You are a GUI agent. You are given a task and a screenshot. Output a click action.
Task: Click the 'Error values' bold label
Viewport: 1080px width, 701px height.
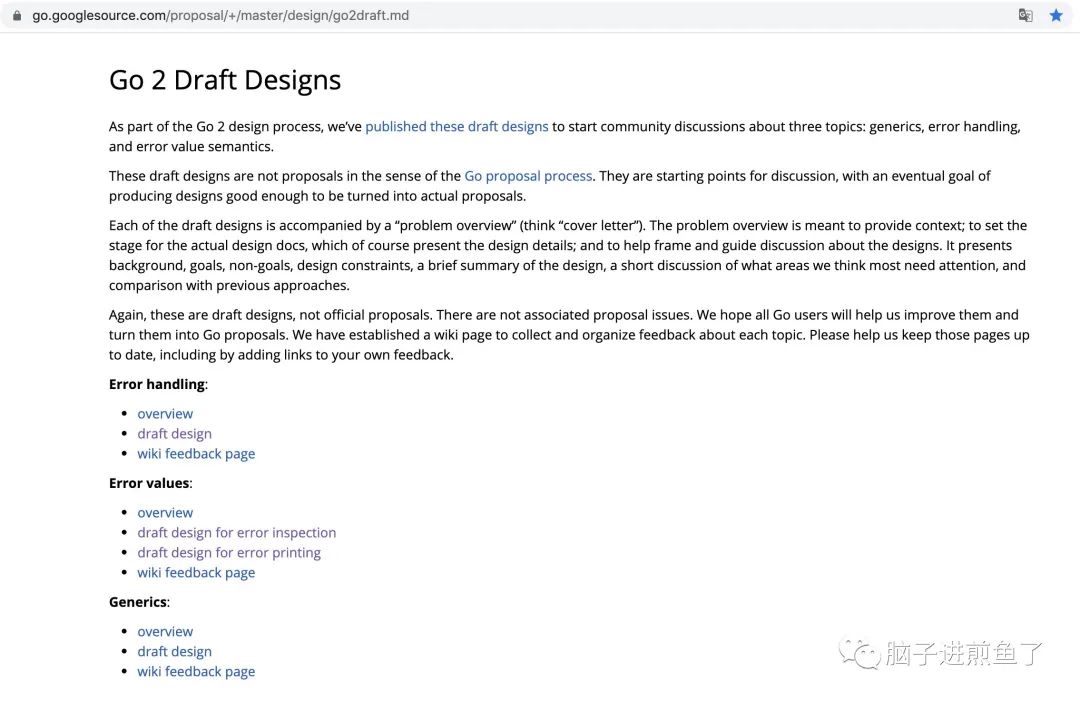(x=149, y=483)
